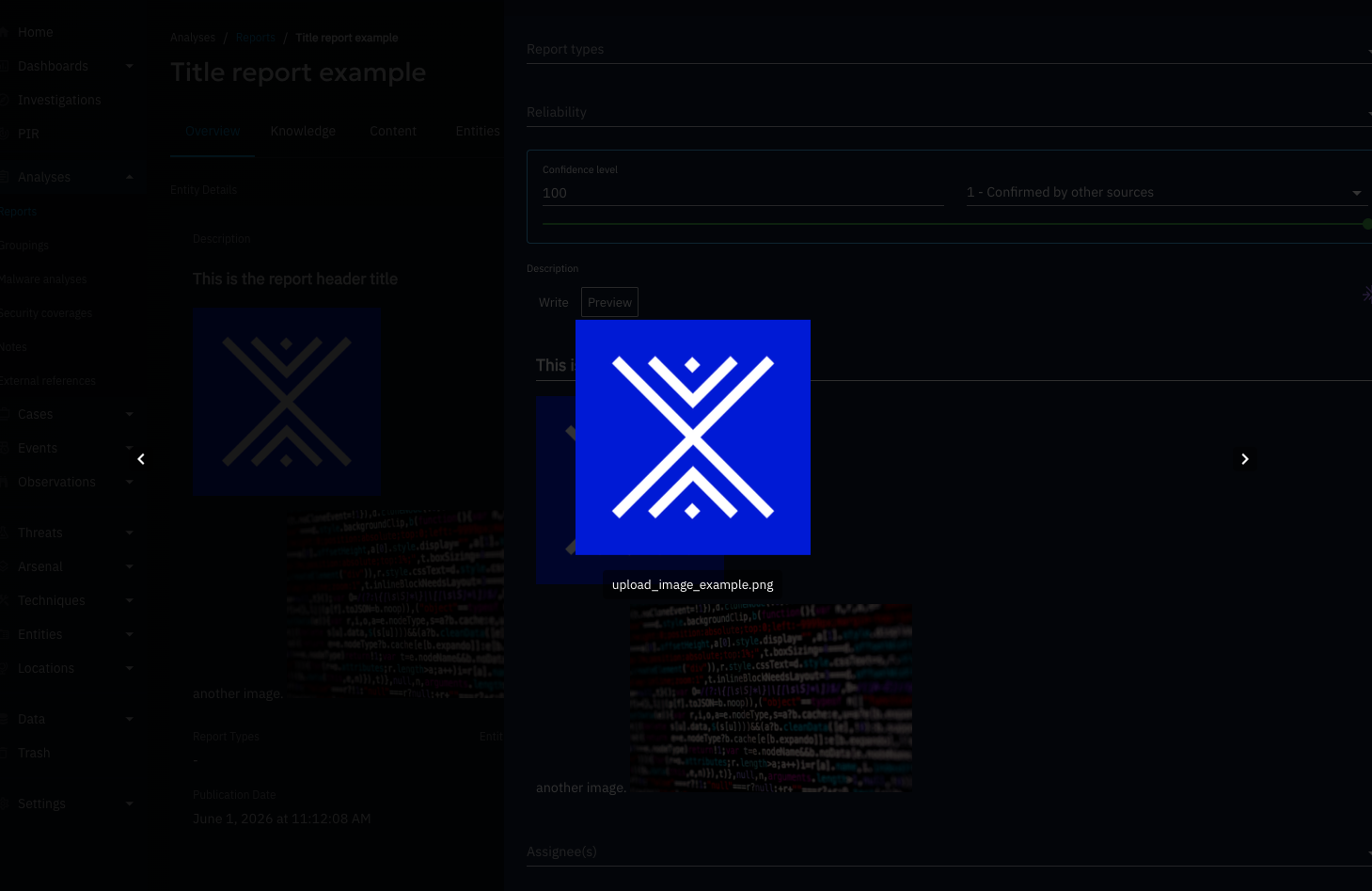The image size is (1372, 891).
Task: Expand the Locations menu arrow
Action: point(130,668)
